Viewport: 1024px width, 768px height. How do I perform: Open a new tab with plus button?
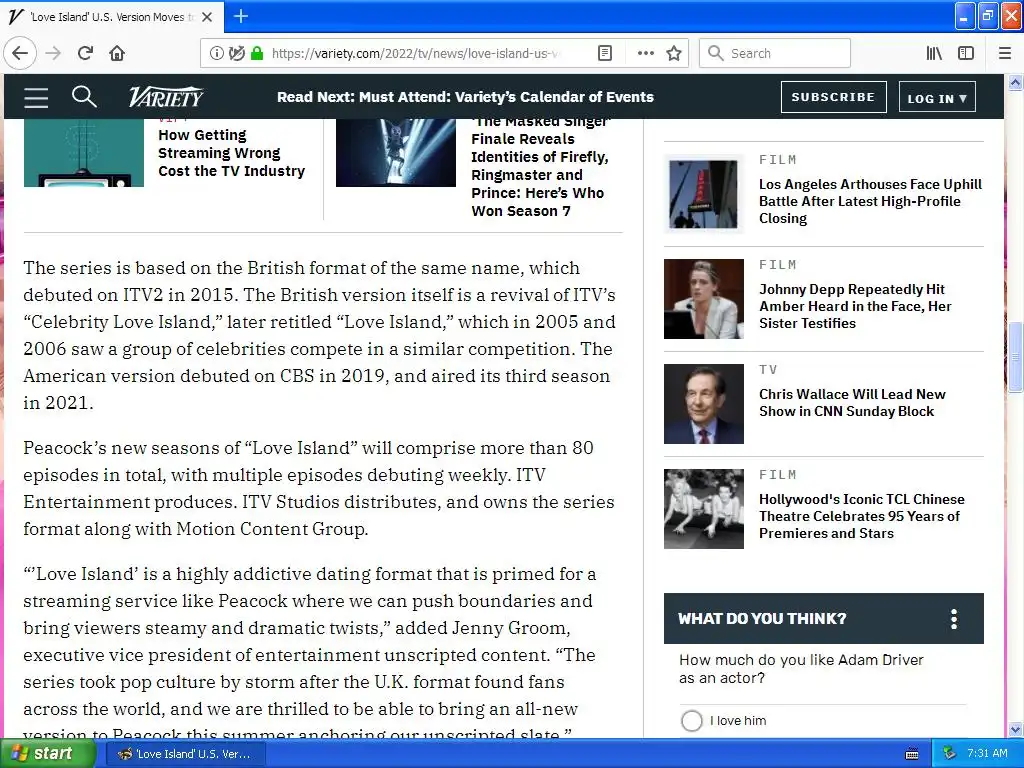click(x=240, y=16)
